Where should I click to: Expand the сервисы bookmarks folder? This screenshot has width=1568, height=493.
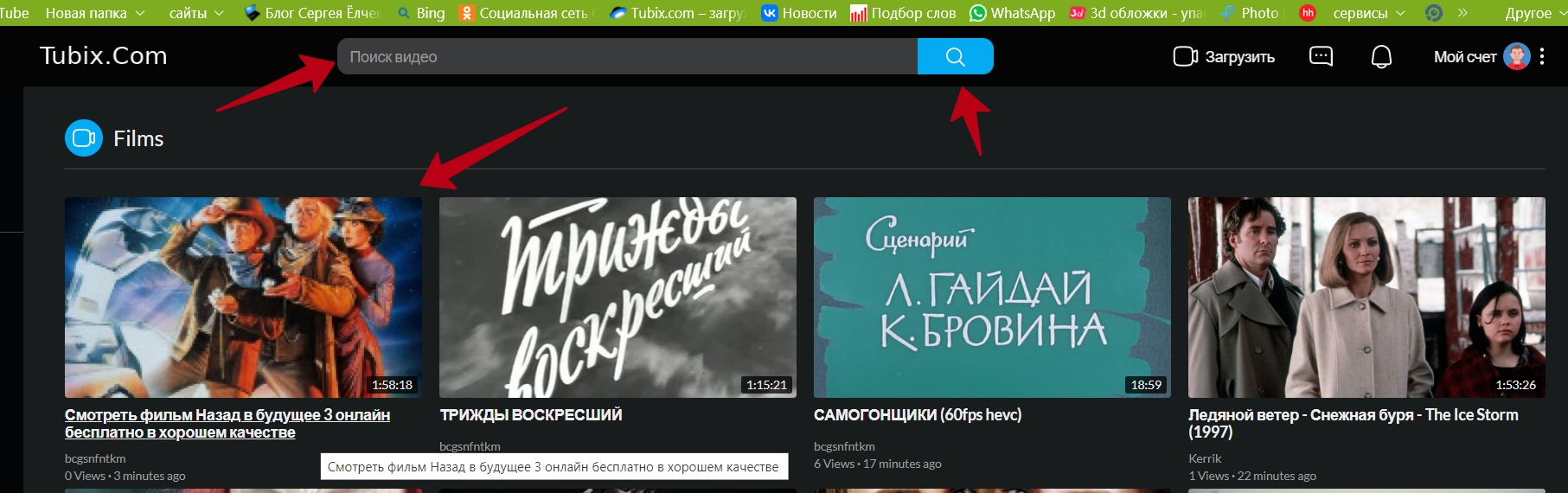tap(1369, 13)
